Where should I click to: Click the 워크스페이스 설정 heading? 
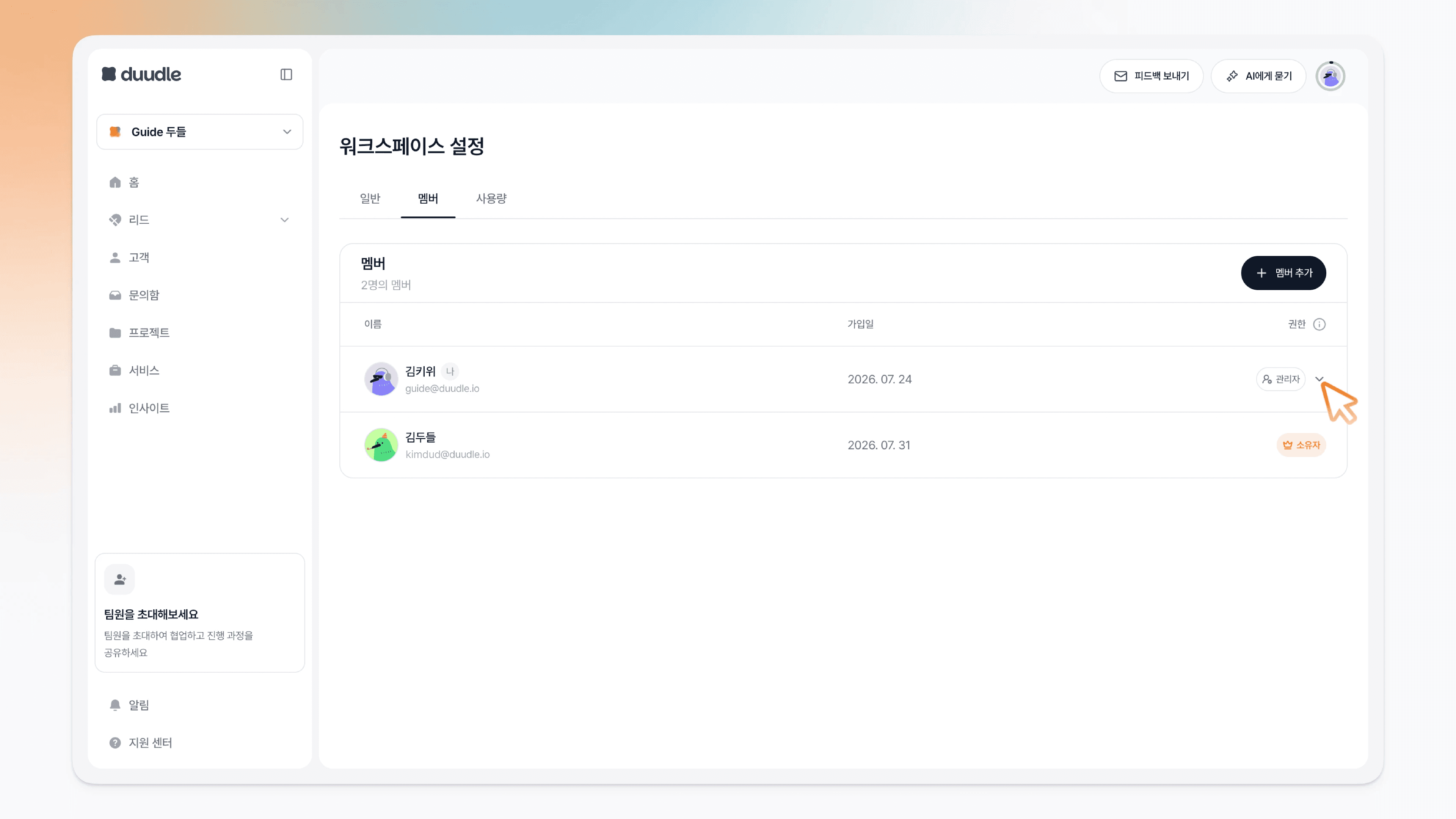[x=411, y=146]
